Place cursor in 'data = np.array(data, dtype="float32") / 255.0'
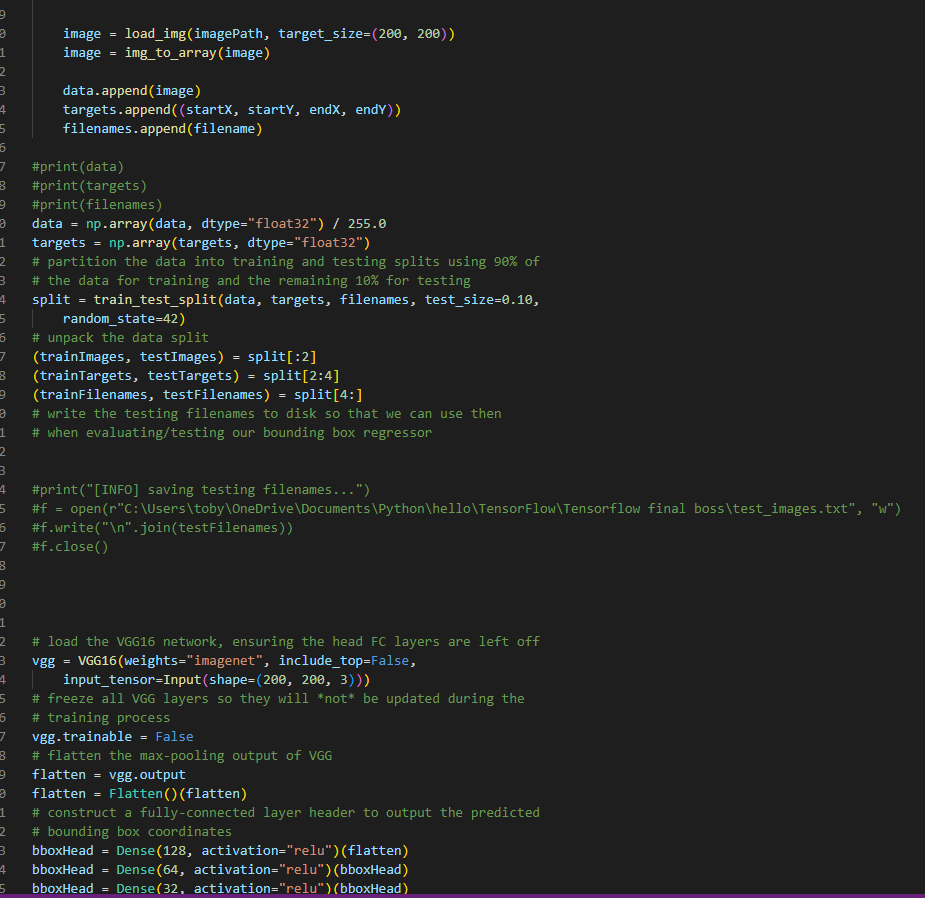This screenshot has height=898, width=925. [209, 224]
